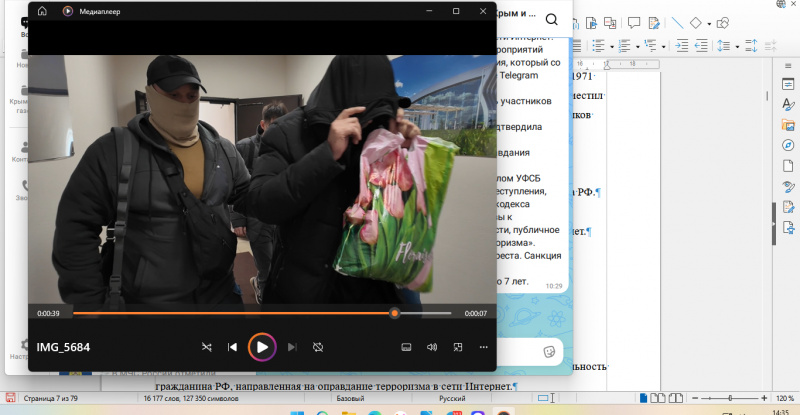
Task: Open the sidebar Styles panel
Action: (788, 104)
